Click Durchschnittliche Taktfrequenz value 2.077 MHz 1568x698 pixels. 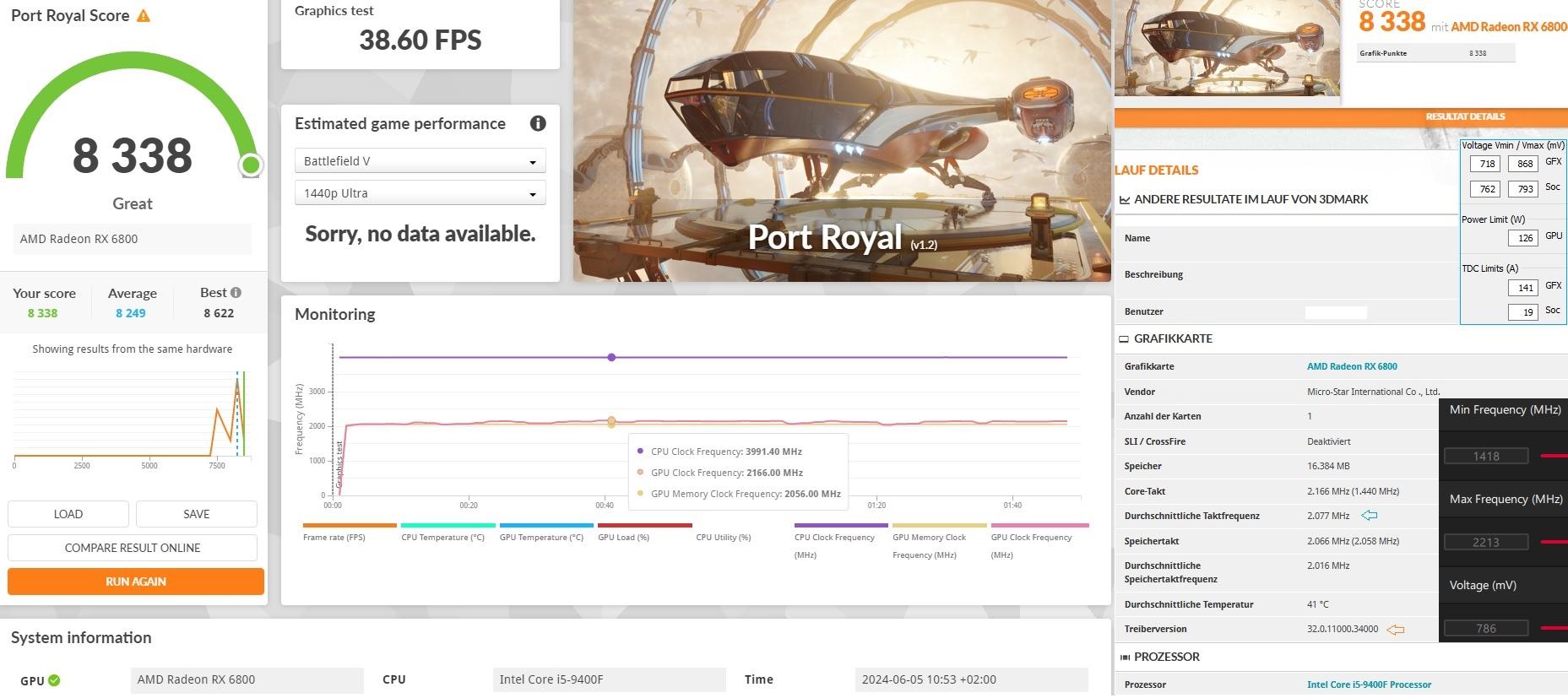[x=1328, y=516]
